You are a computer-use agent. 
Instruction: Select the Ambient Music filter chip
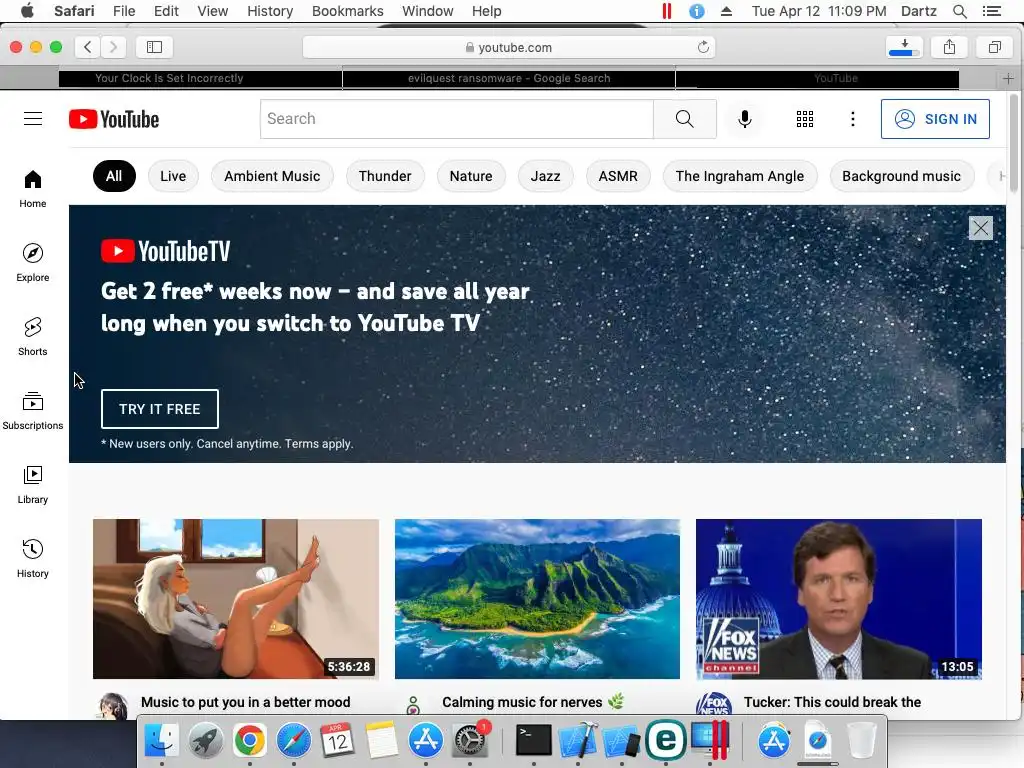click(272, 176)
